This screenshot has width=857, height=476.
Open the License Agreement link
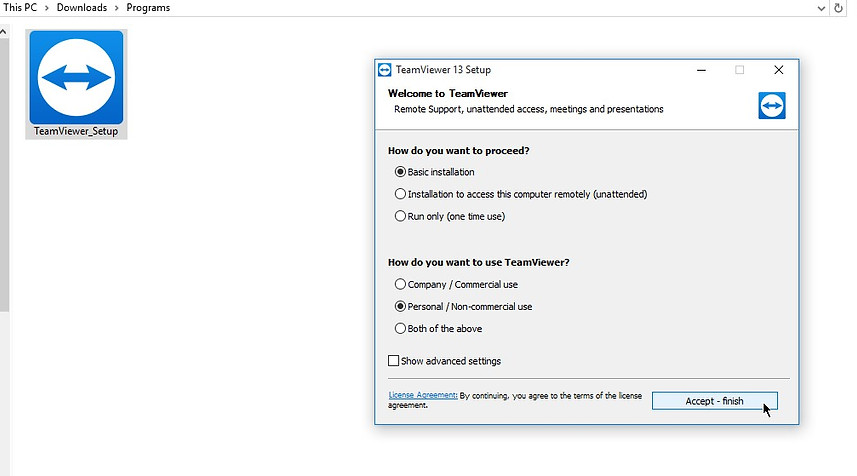point(423,395)
